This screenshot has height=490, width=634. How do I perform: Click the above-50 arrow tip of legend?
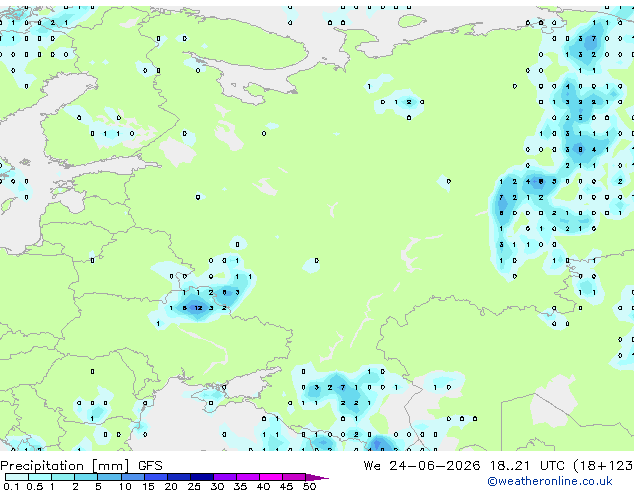pyautogui.click(x=317, y=478)
